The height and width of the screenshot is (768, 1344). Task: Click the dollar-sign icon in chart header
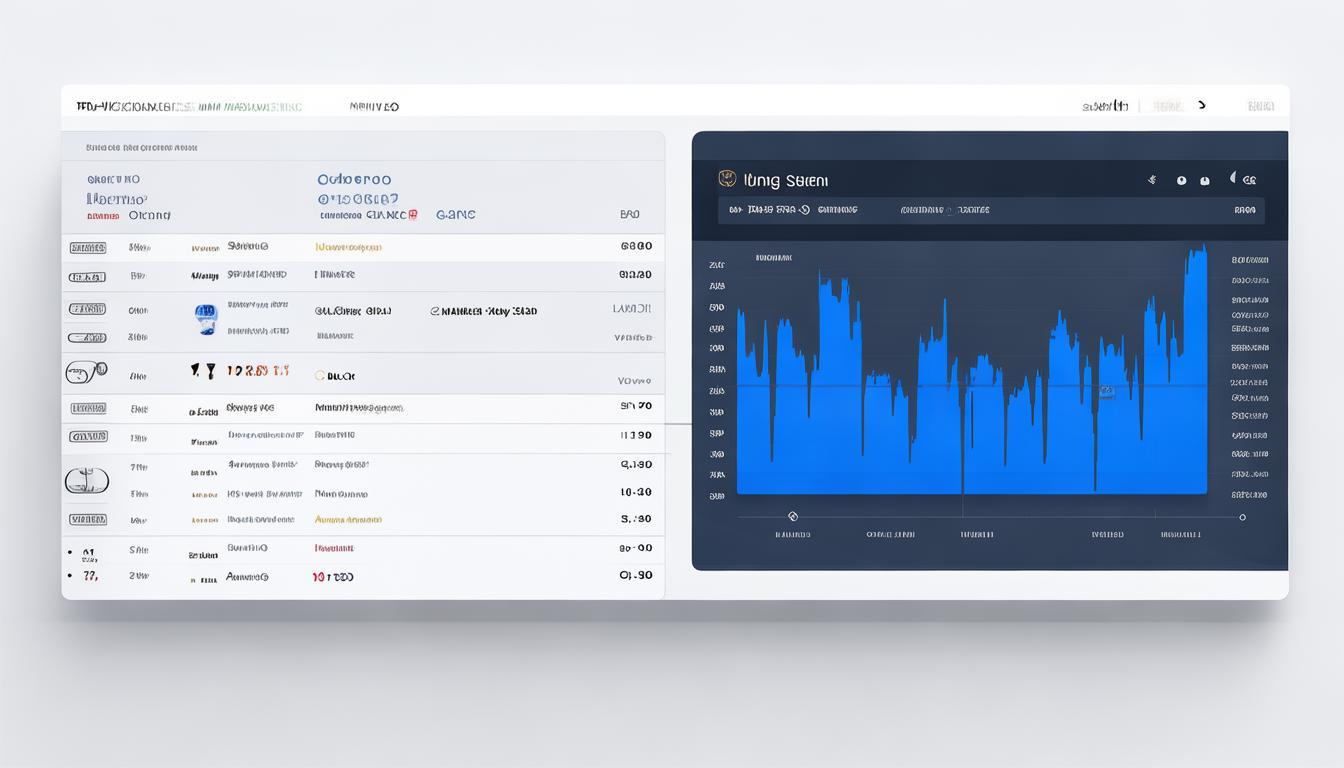coord(1153,180)
